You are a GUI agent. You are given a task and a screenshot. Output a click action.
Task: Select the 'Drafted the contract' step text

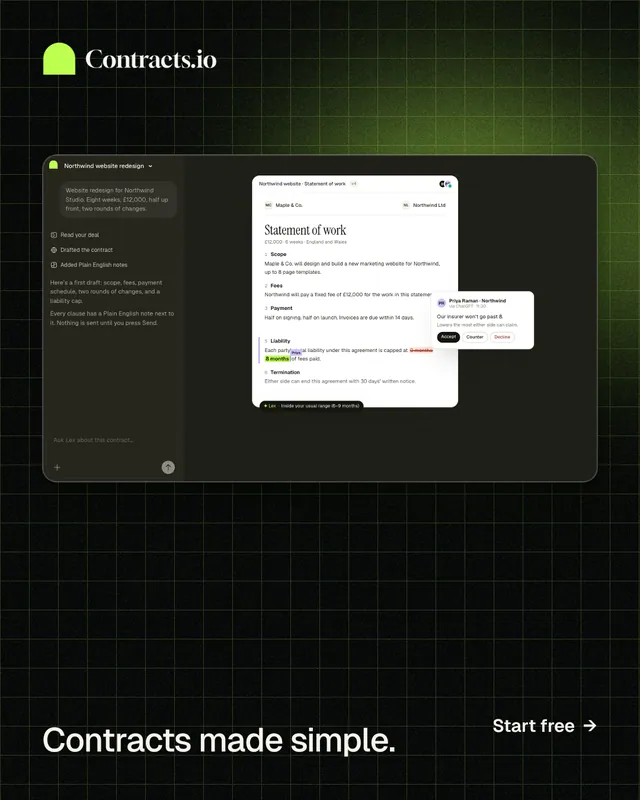click(x=86, y=250)
